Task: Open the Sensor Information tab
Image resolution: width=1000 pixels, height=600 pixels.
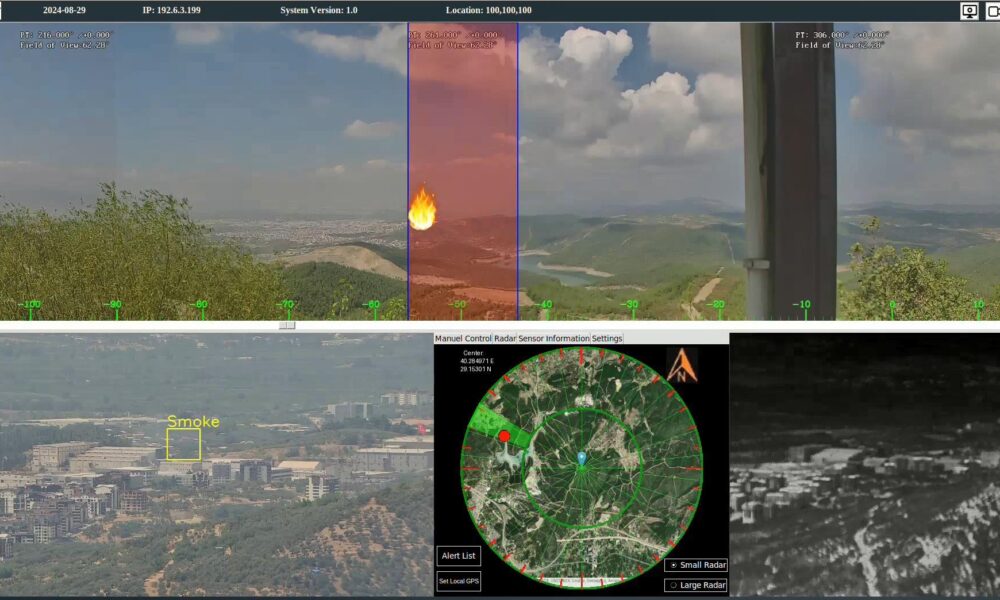Action: [x=554, y=339]
